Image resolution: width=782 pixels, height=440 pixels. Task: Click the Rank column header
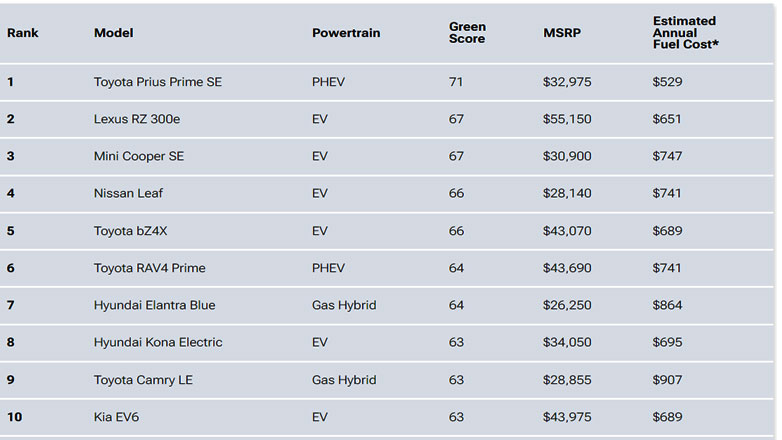(x=22, y=33)
